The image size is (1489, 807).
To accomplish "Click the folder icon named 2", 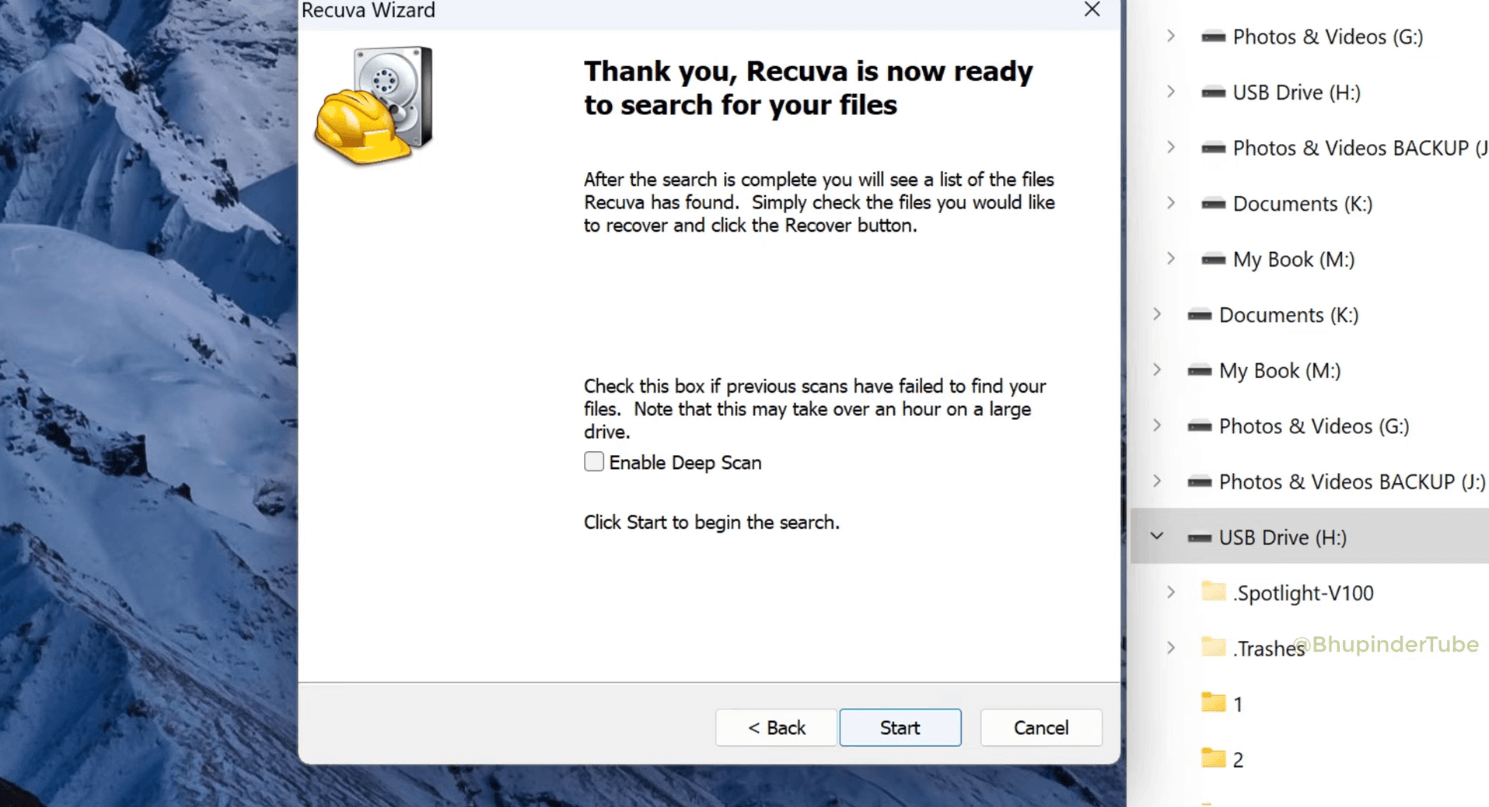I will 1213,759.
